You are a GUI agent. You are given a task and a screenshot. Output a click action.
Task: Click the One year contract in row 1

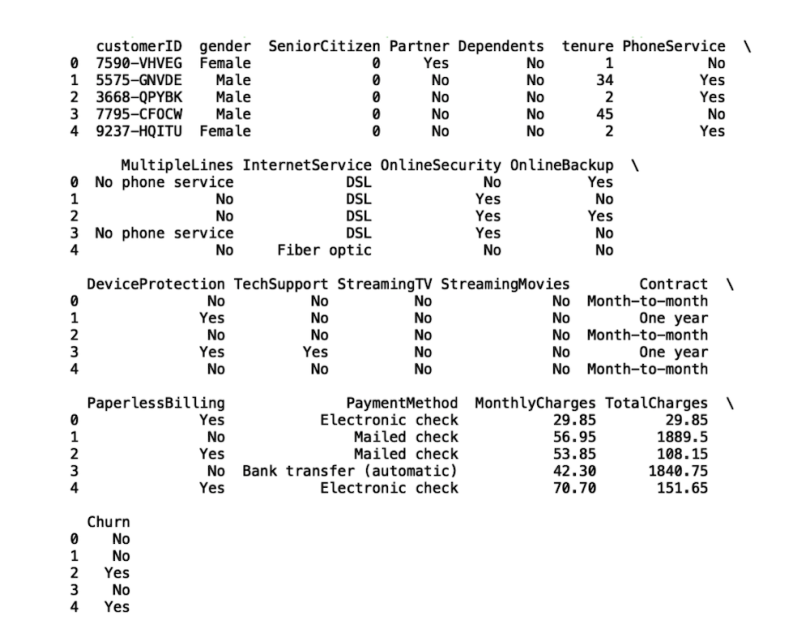[674, 318]
